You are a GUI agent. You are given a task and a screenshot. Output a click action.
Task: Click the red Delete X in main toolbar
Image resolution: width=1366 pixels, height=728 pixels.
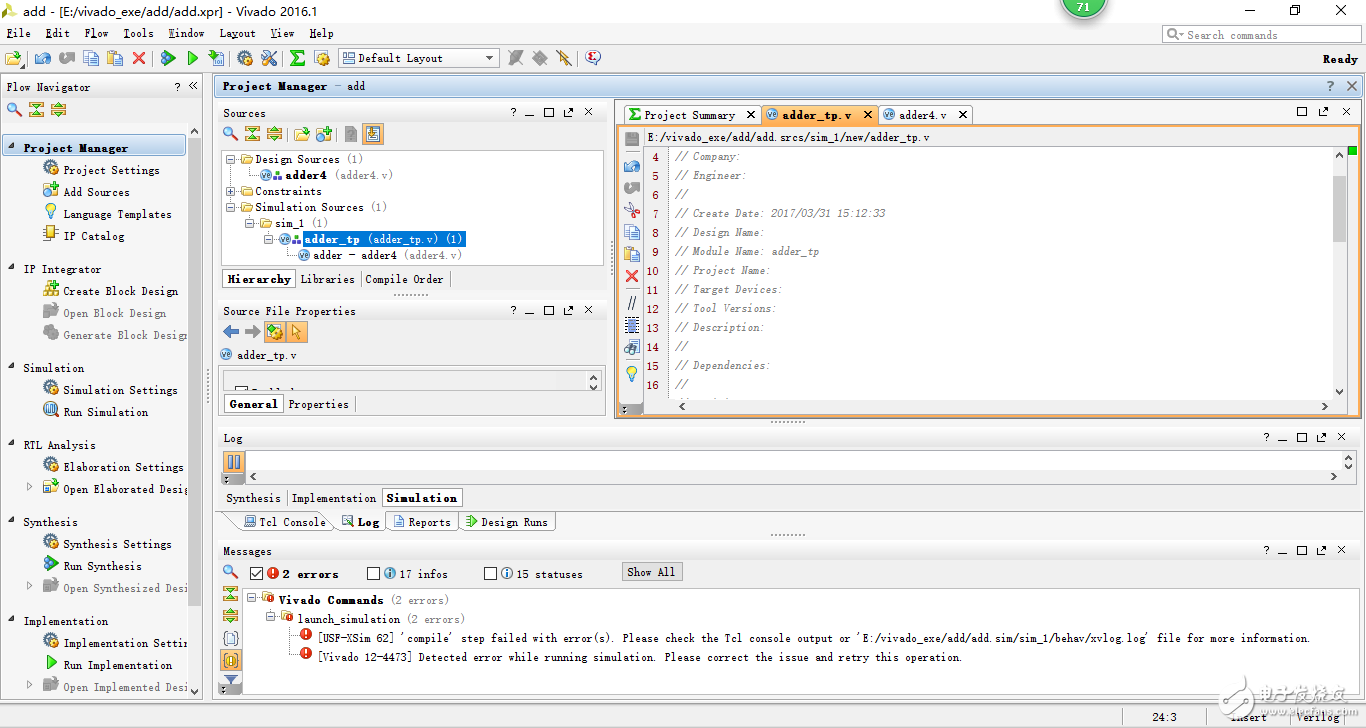pyautogui.click(x=139, y=58)
